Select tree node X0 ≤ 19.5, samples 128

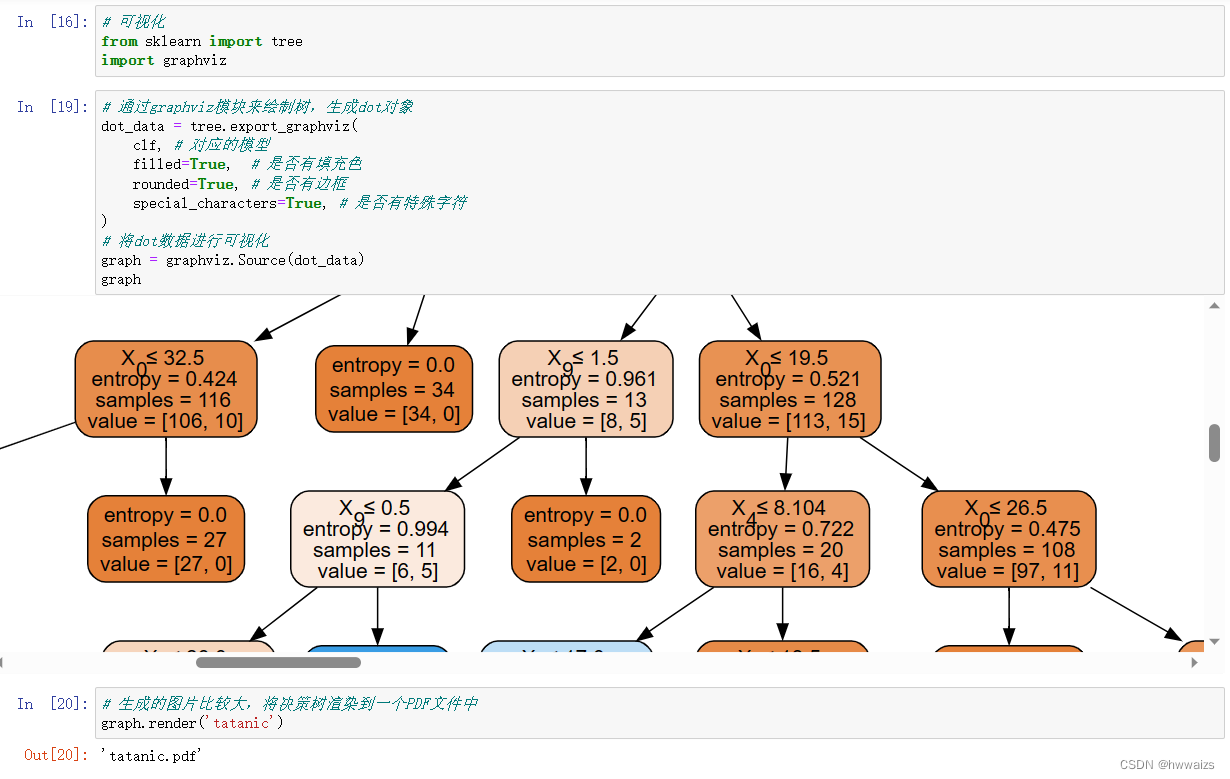(790, 389)
